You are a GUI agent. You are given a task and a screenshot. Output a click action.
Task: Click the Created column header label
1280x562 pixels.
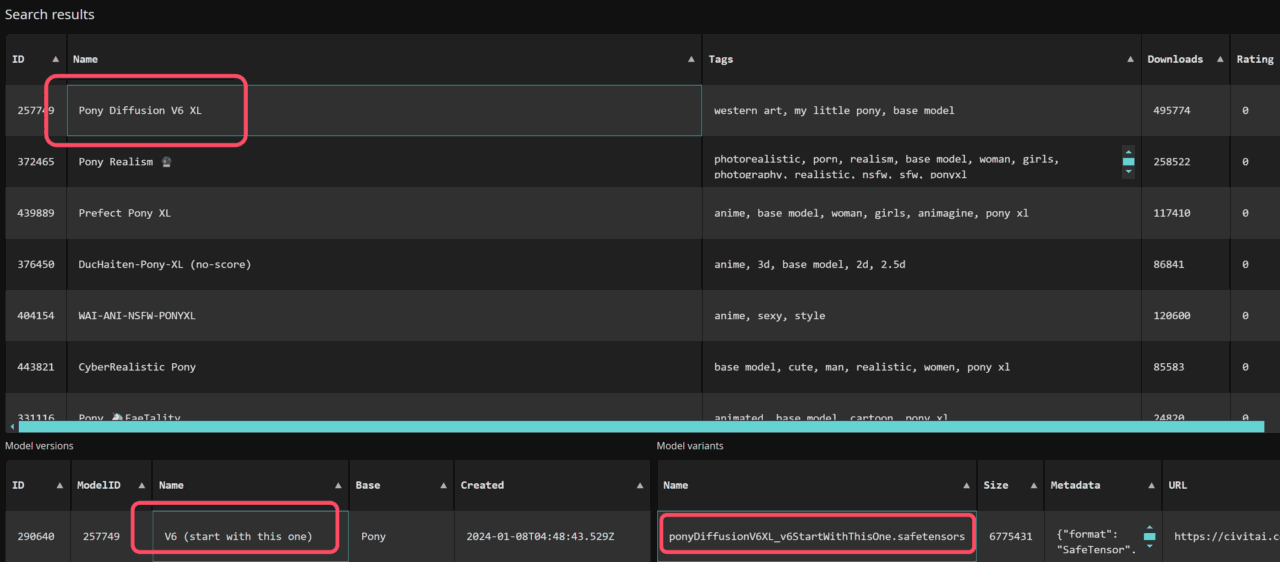[482, 486]
